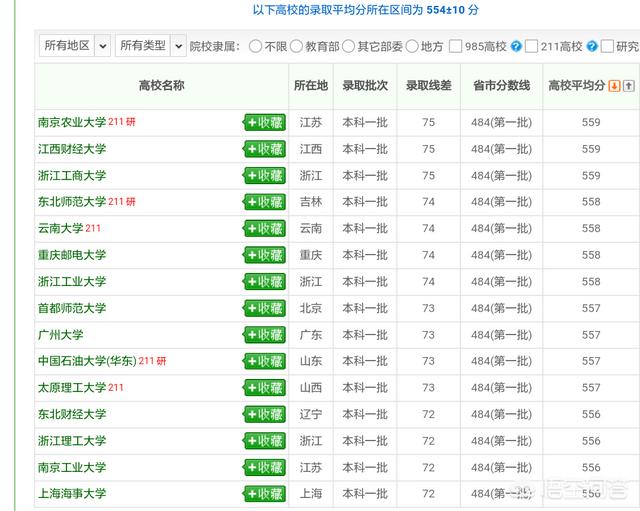This screenshot has width=640, height=511.
Task: Select the 不限 radio button
Action: (256, 46)
